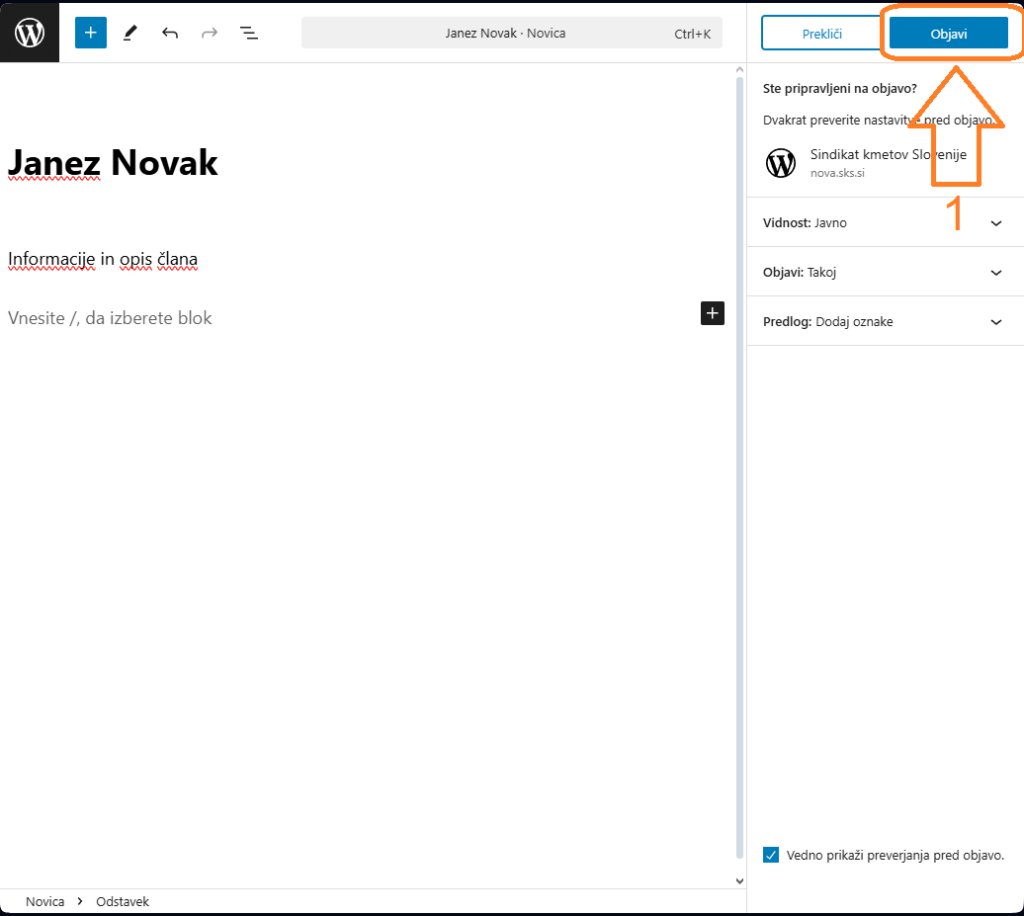
Task: Open the Janez Novak · Novica command bar
Action: [511, 33]
